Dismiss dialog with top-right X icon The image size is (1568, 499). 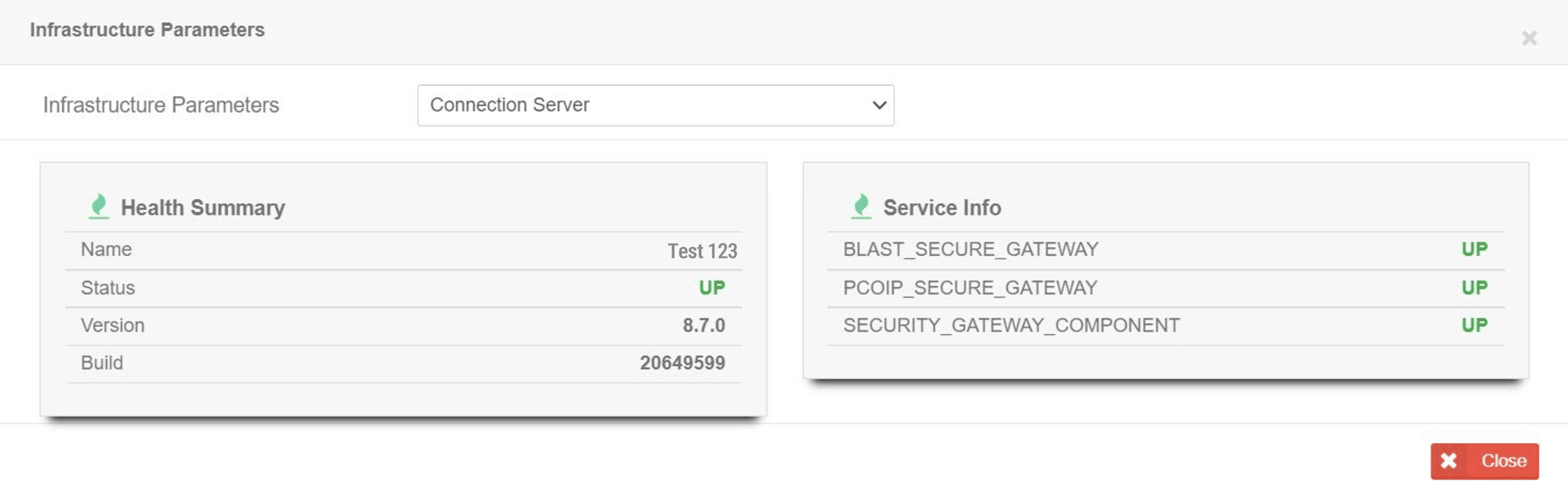pos(1529,38)
